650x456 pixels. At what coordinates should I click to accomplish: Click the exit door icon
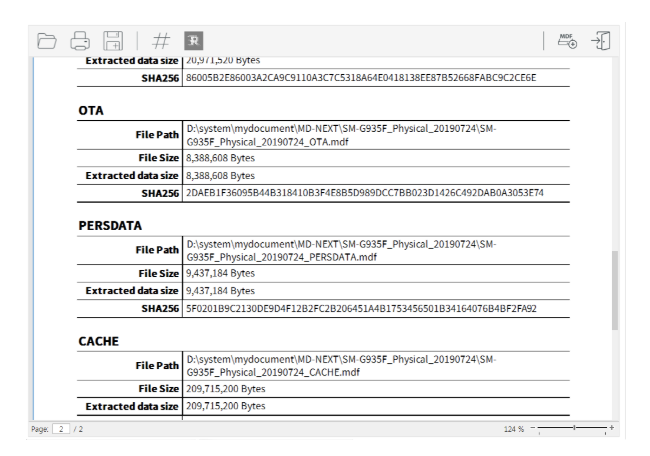[x=603, y=41]
